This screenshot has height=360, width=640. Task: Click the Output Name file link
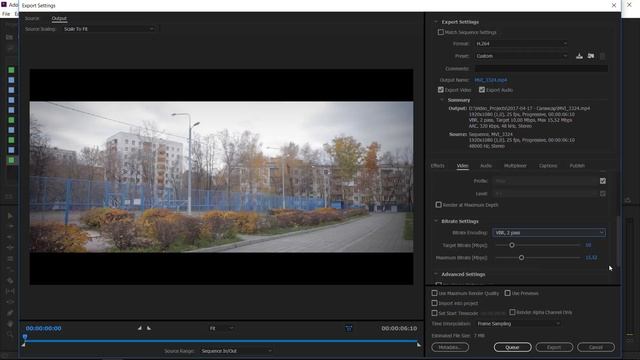[491, 80]
